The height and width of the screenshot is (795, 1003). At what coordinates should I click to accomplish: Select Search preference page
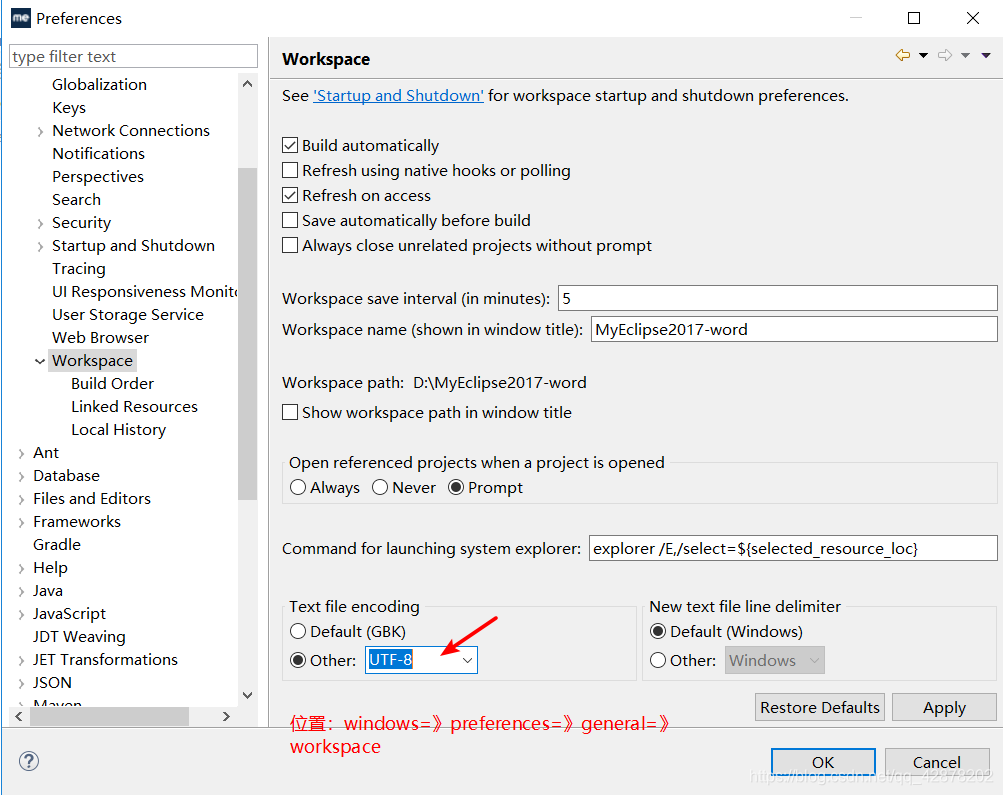click(76, 200)
